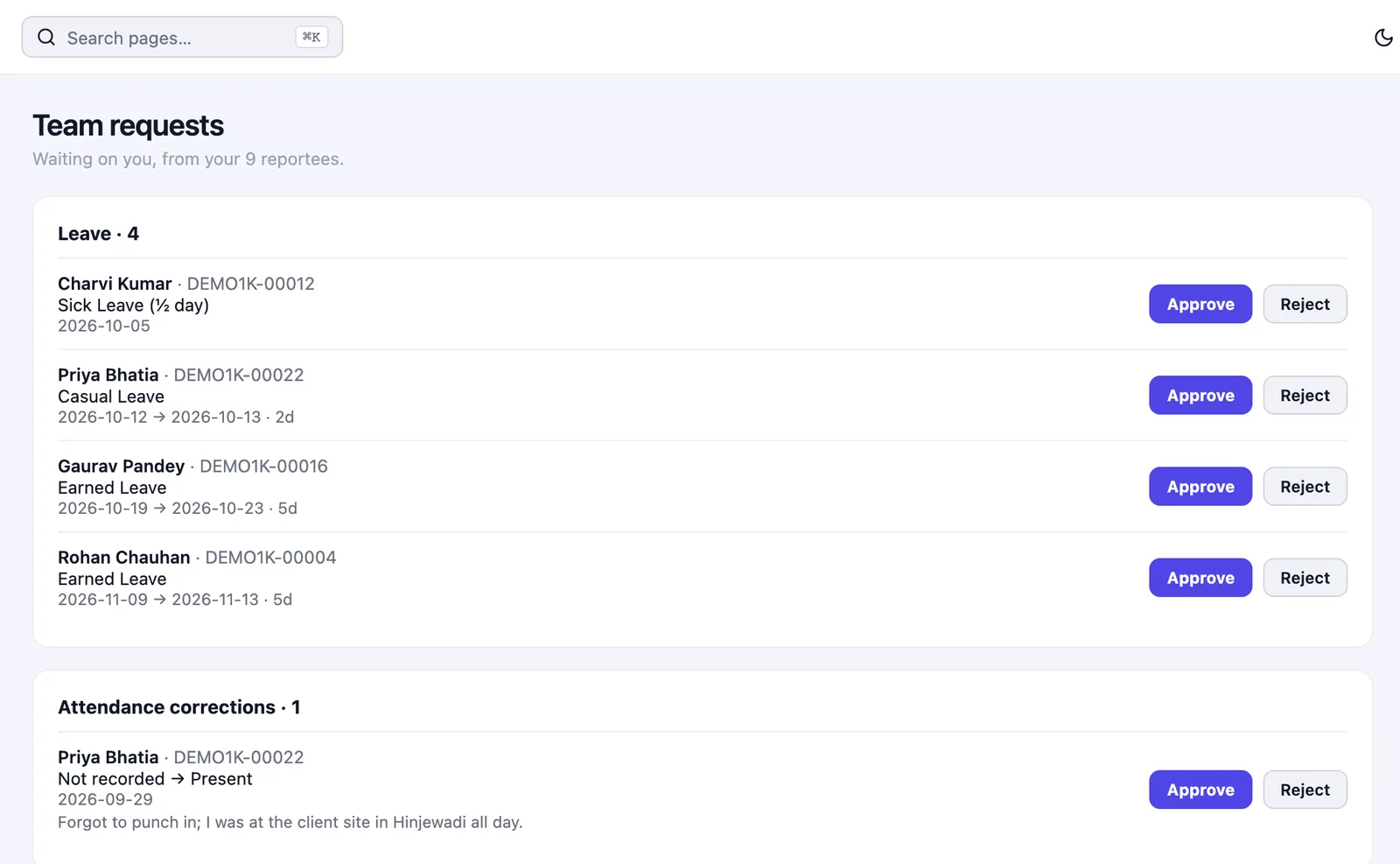
Task: Click the 'Forgot to punch in' note
Action: coord(290,822)
